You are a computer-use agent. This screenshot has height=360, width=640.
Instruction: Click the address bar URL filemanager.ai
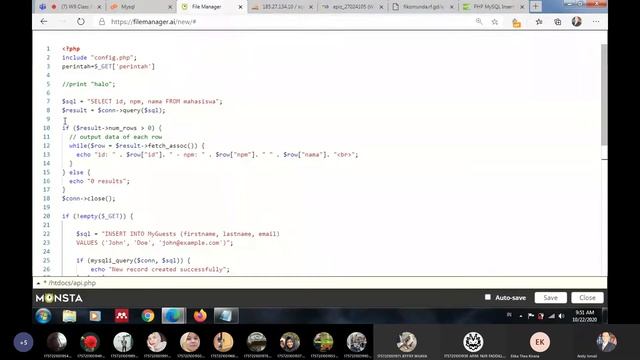[153, 22]
